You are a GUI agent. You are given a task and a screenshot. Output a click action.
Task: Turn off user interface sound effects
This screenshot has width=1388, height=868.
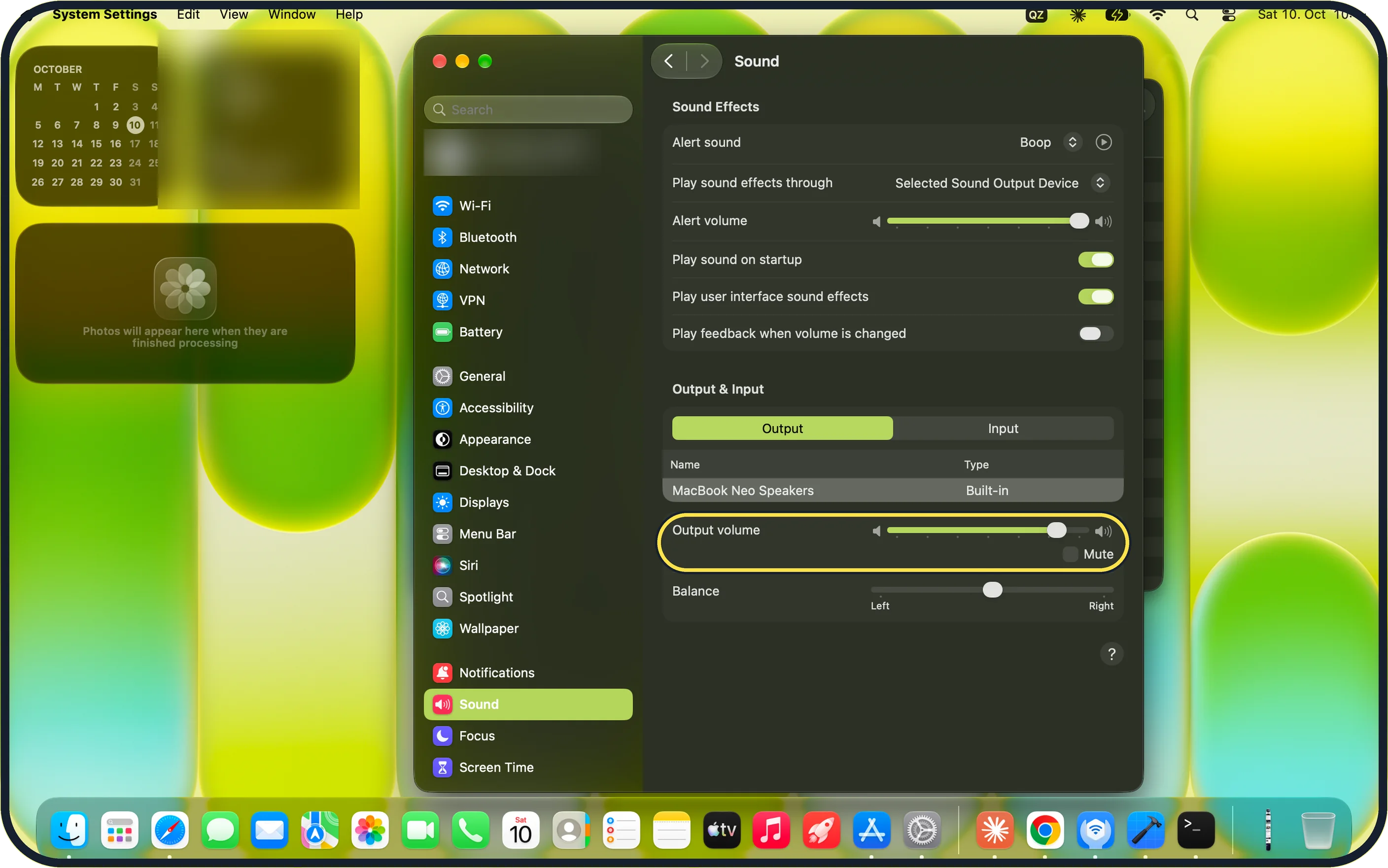(1096, 297)
